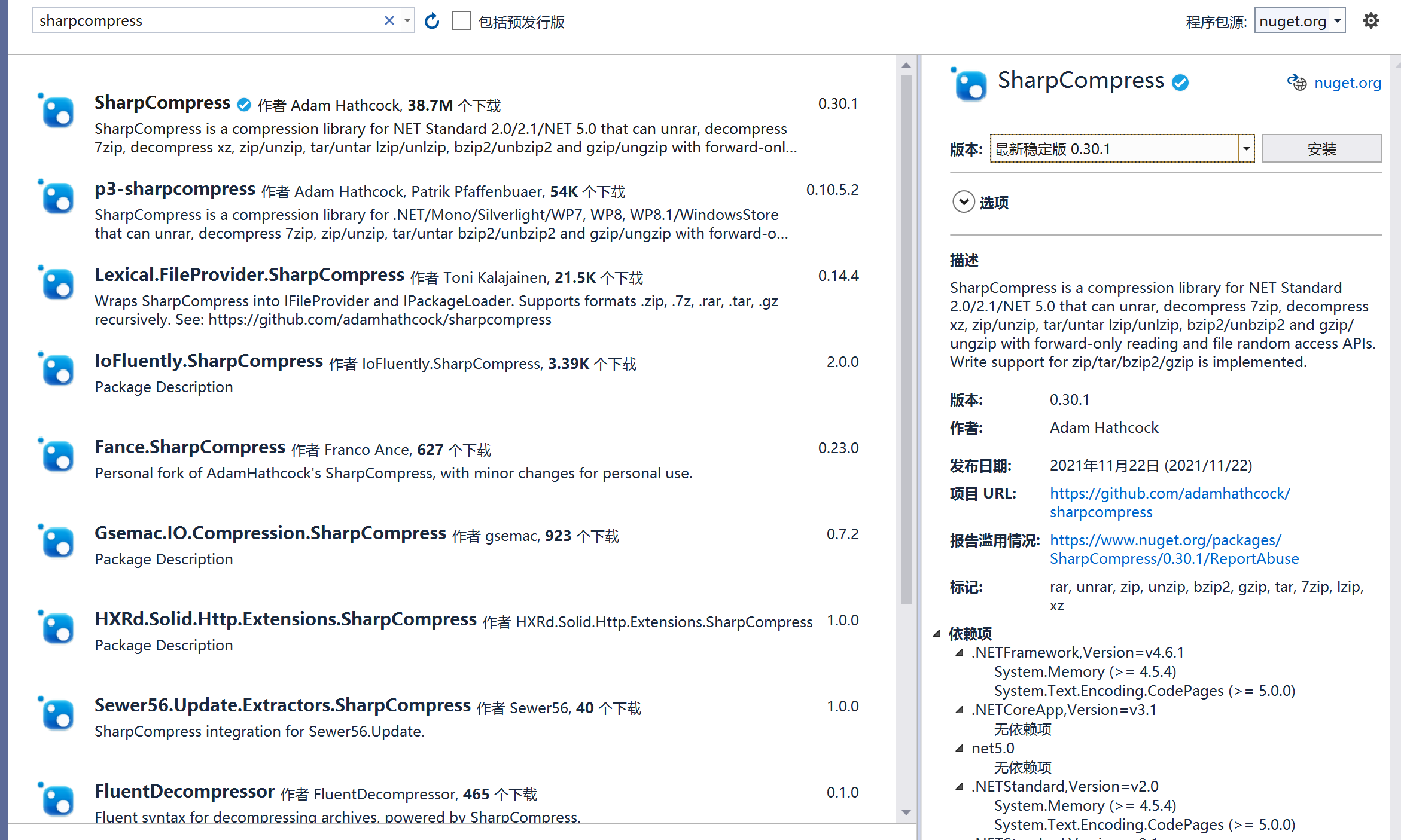Select Fance.SharpCompress package icon
This screenshot has width=1401, height=840.
(x=56, y=456)
